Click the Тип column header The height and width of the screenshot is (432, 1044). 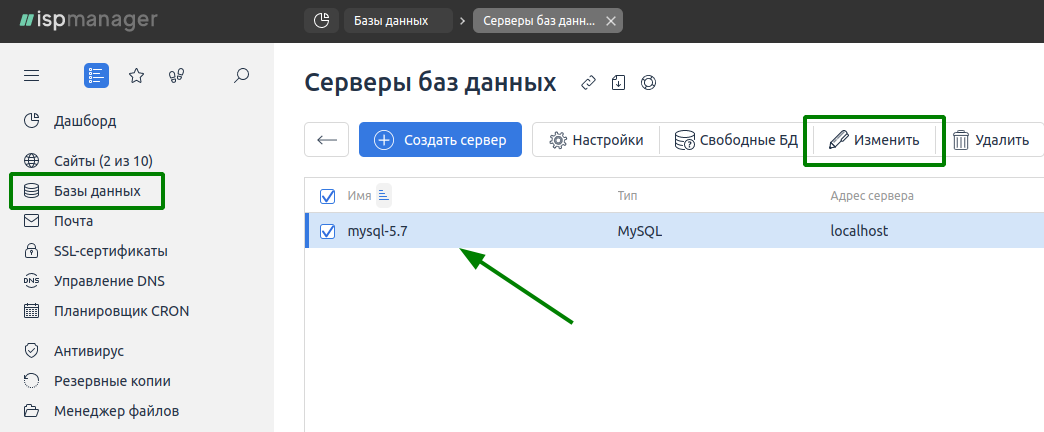(628, 196)
